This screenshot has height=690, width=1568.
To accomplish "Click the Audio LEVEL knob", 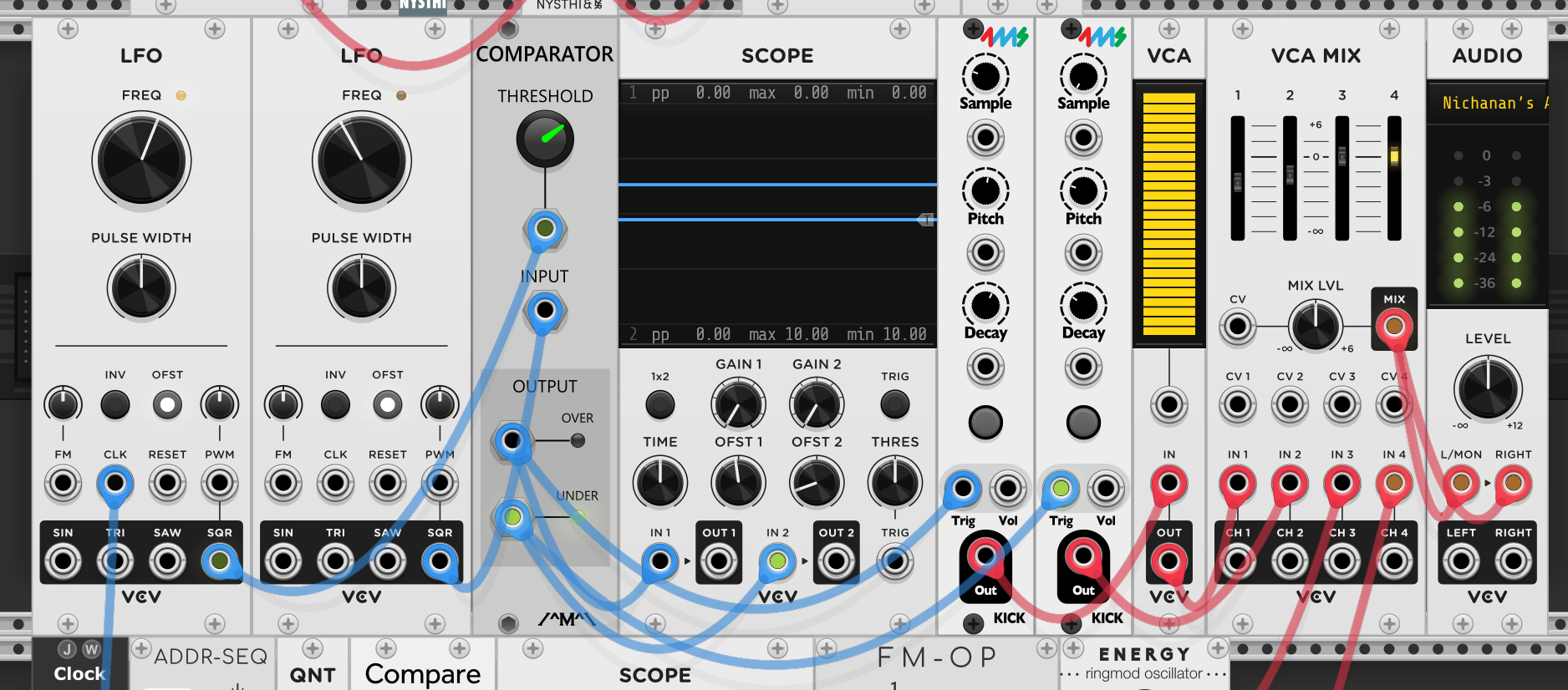I will pos(1488,388).
